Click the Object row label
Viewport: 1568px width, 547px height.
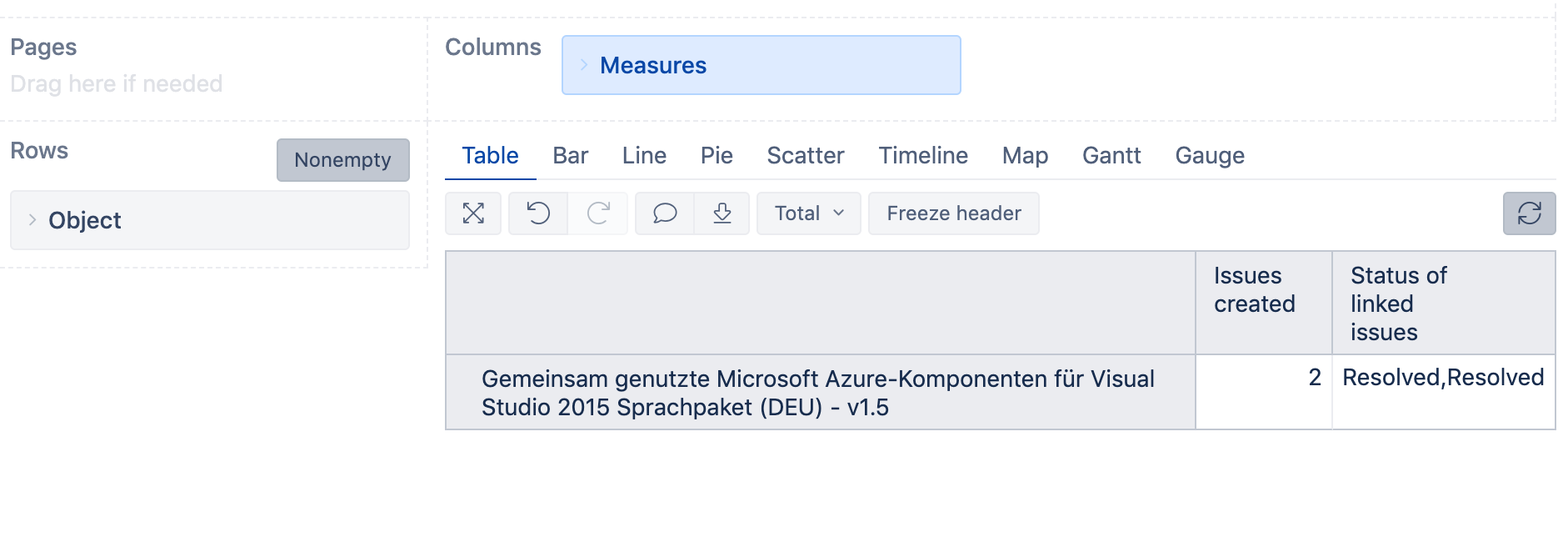tap(85, 220)
